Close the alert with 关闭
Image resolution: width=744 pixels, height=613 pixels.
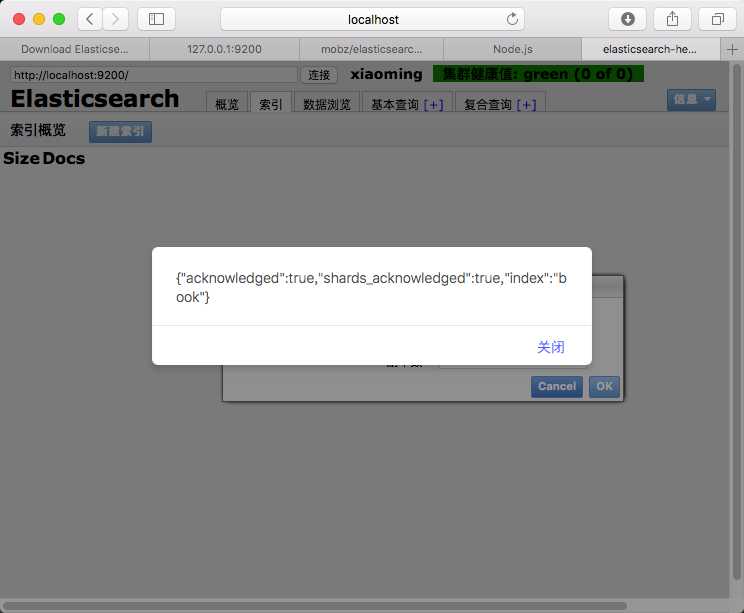click(x=550, y=347)
